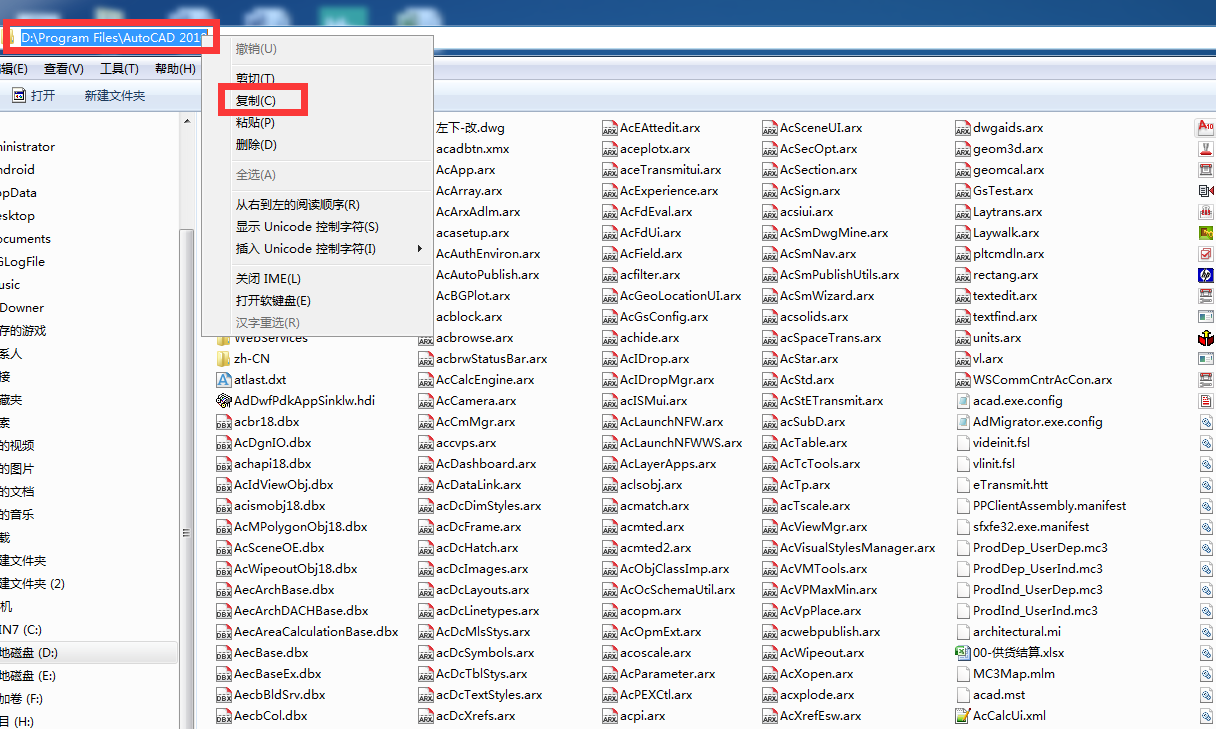Select the AcCamera.arx ARX icon
This screenshot has height=729, width=1216.
(426, 401)
